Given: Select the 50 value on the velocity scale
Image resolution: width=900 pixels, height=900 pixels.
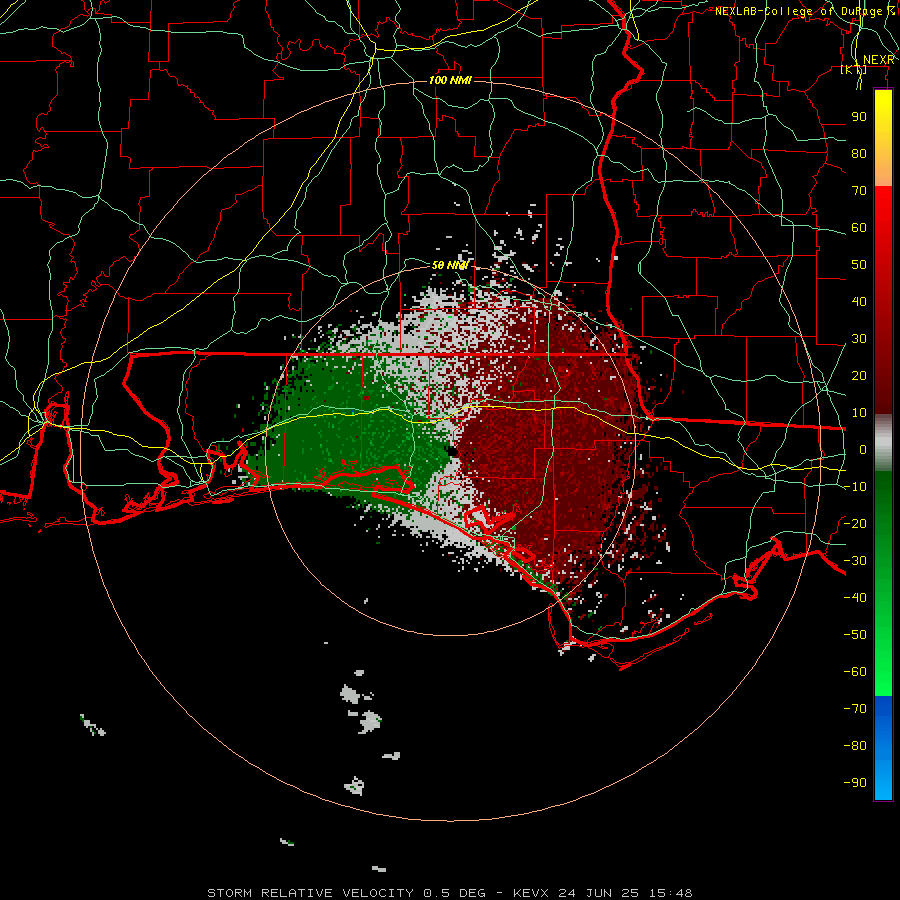Looking at the screenshot, I should point(859,265).
